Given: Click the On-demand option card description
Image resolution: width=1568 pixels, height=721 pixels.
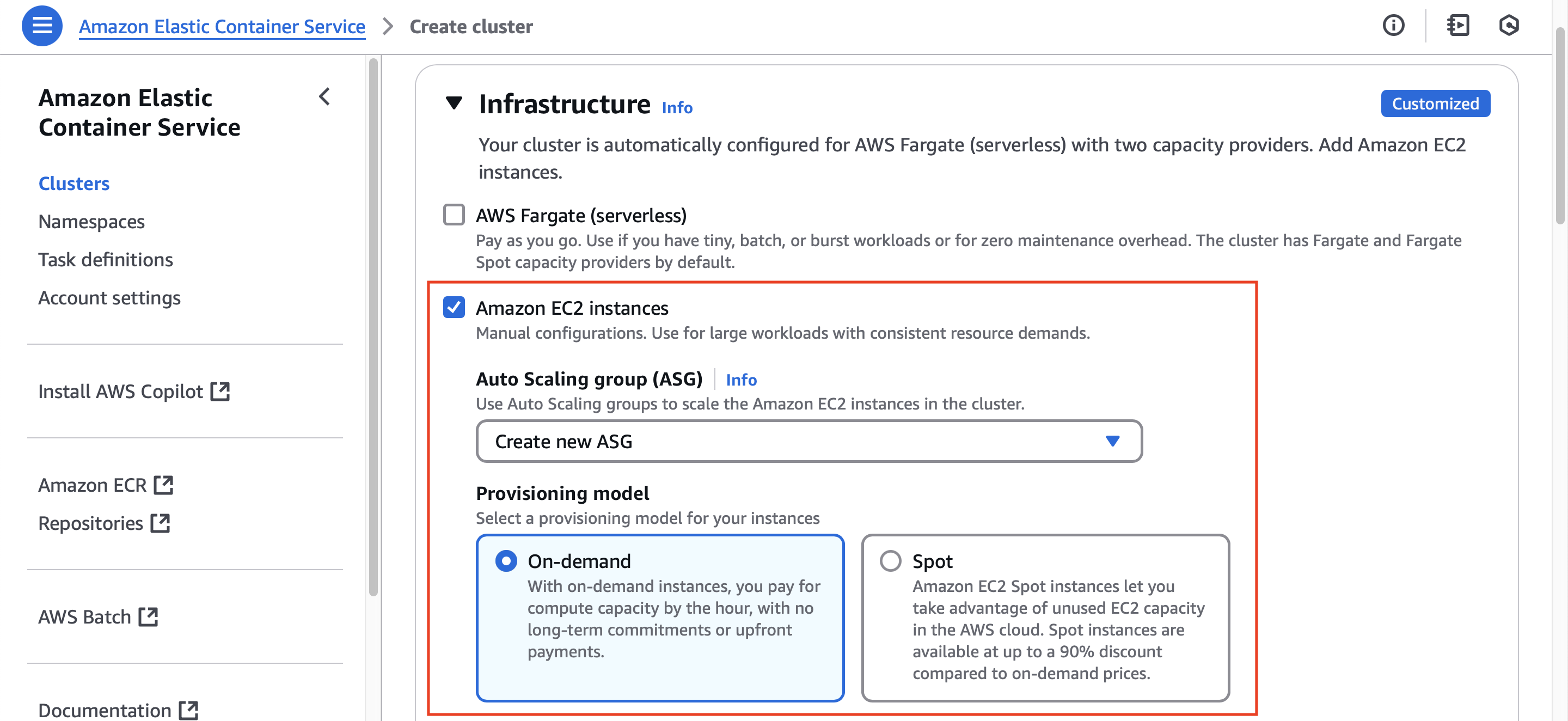Looking at the screenshot, I should pyautogui.click(x=673, y=619).
